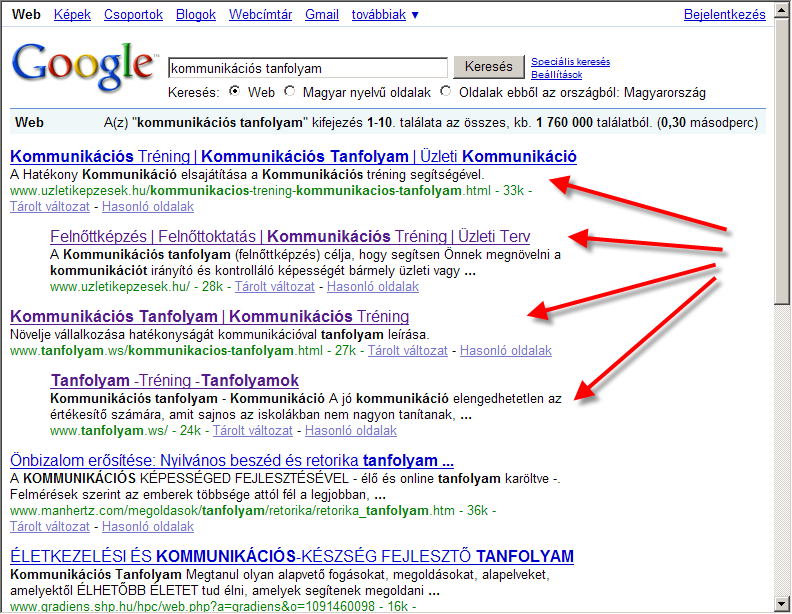Click the green URL www.manhertz.com/megoldasok/tanfolyam
This screenshot has width=792, height=614.
[232, 510]
